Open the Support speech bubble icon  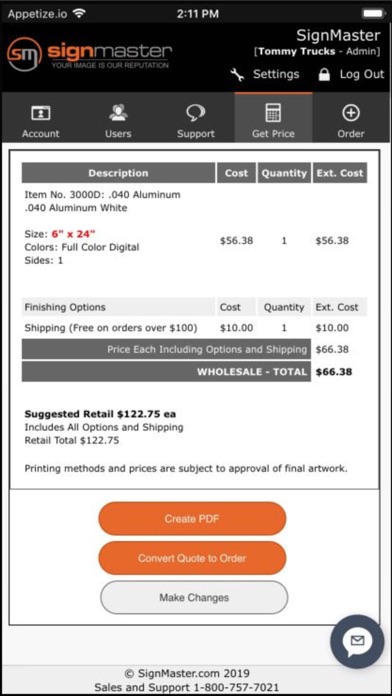pyautogui.click(x=195, y=113)
